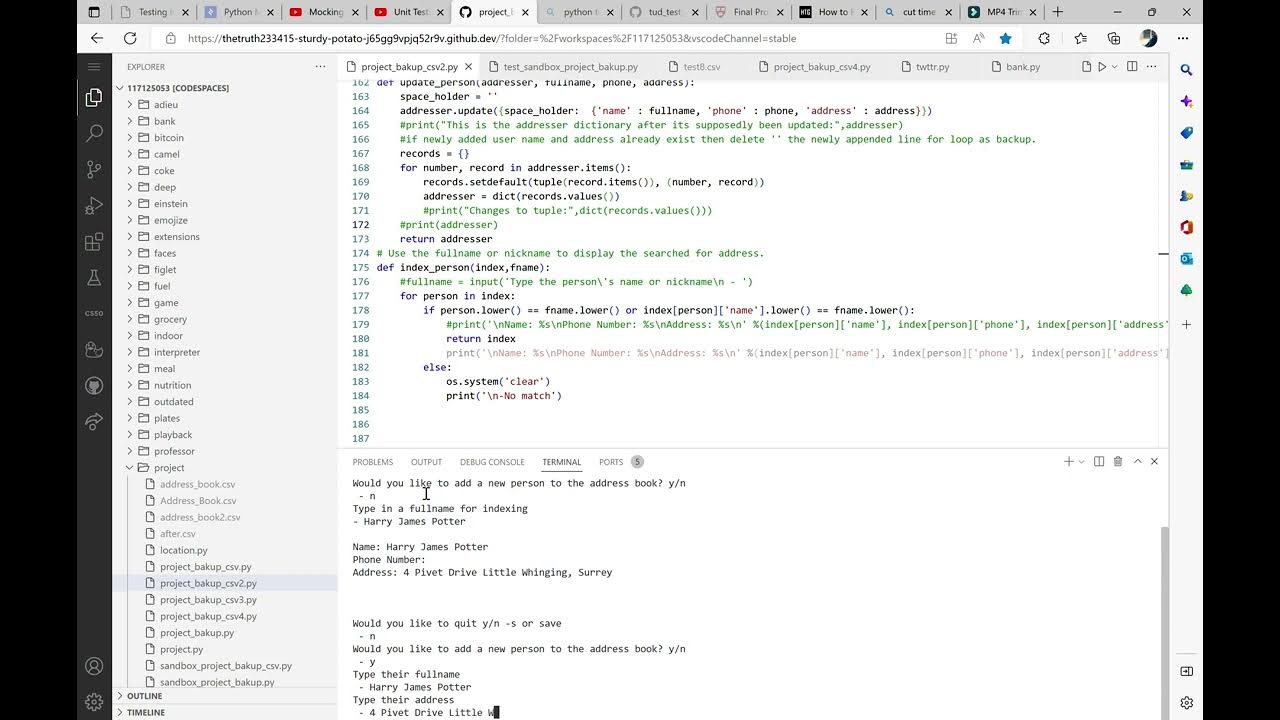This screenshot has height=720, width=1280.
Task: Split the editor right
Action: [1132, 67]
